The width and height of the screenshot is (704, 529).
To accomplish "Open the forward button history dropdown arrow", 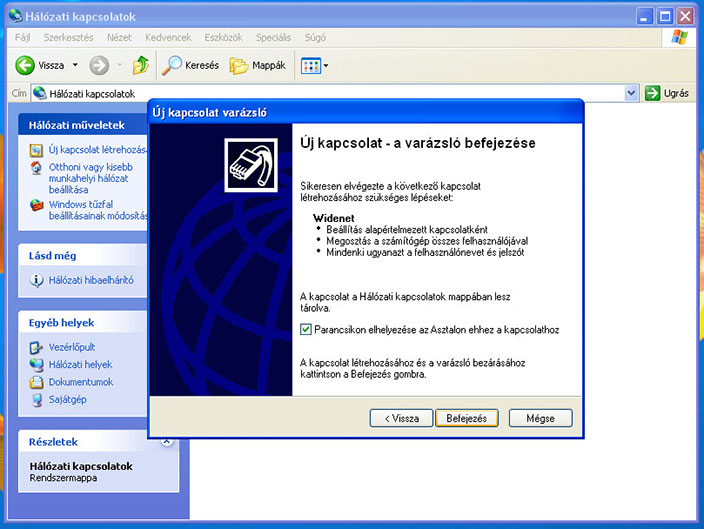I will tap(119, 65).
